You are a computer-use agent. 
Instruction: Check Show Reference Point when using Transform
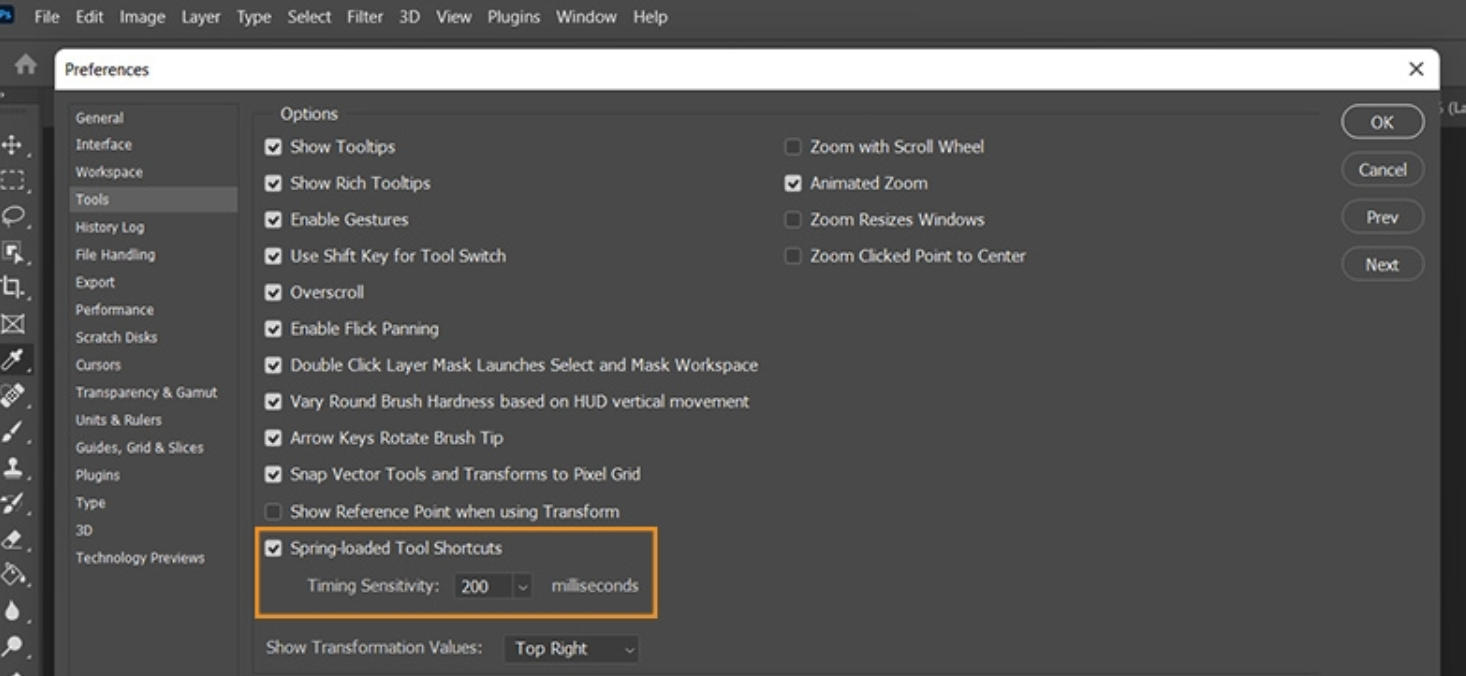[272, 511]
